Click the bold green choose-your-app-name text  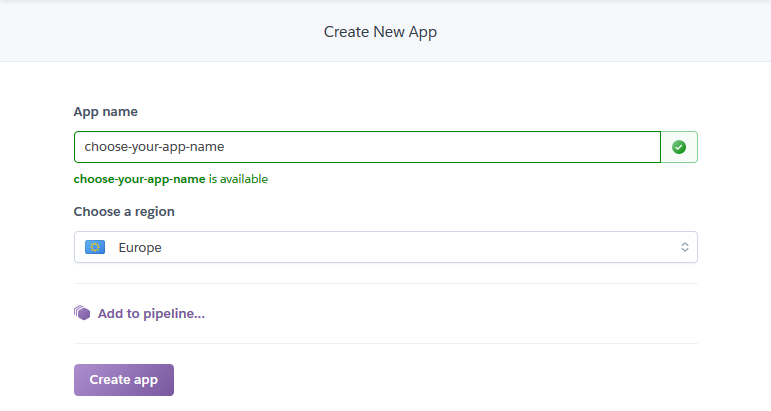(x=140, y=179)
